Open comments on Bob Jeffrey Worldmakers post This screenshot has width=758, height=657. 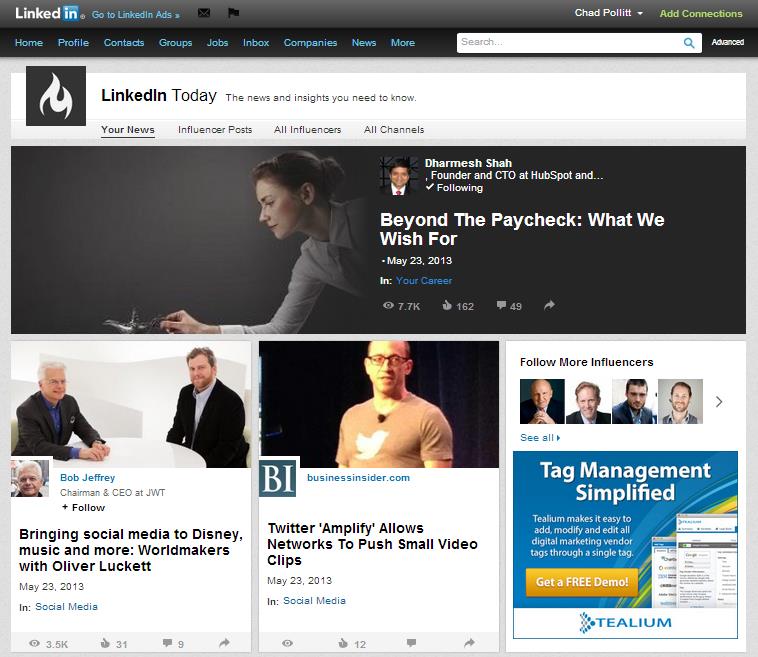tap(167, 643)
